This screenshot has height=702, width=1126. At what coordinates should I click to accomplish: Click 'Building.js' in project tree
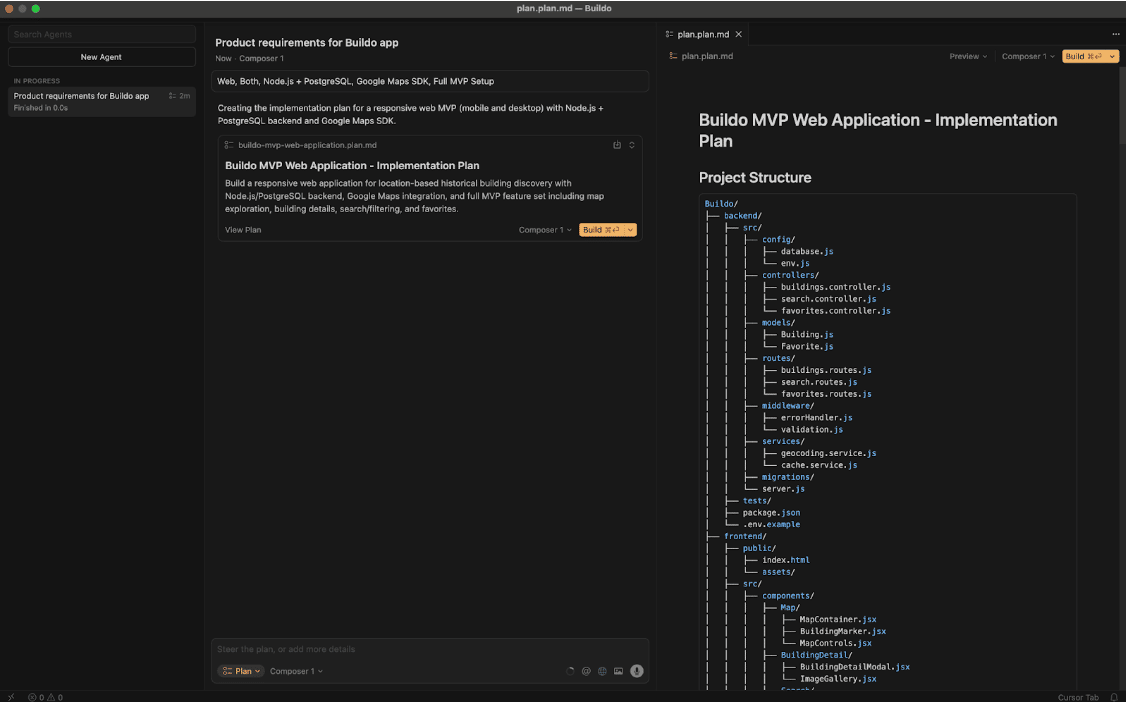807,334
